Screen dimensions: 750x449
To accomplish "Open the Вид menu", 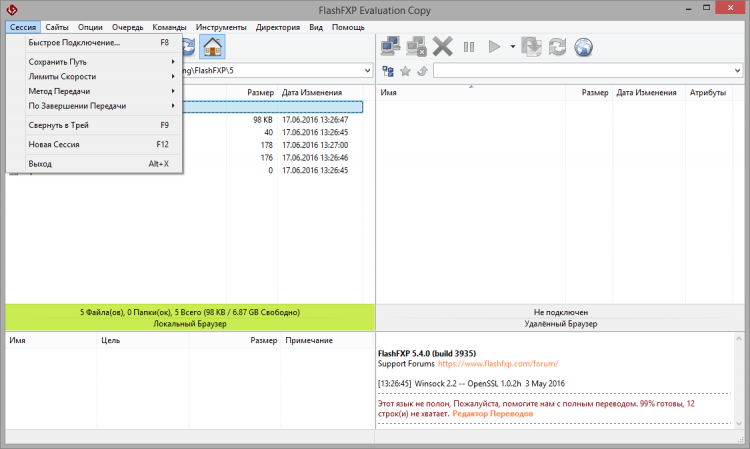I will pos(316,27).
